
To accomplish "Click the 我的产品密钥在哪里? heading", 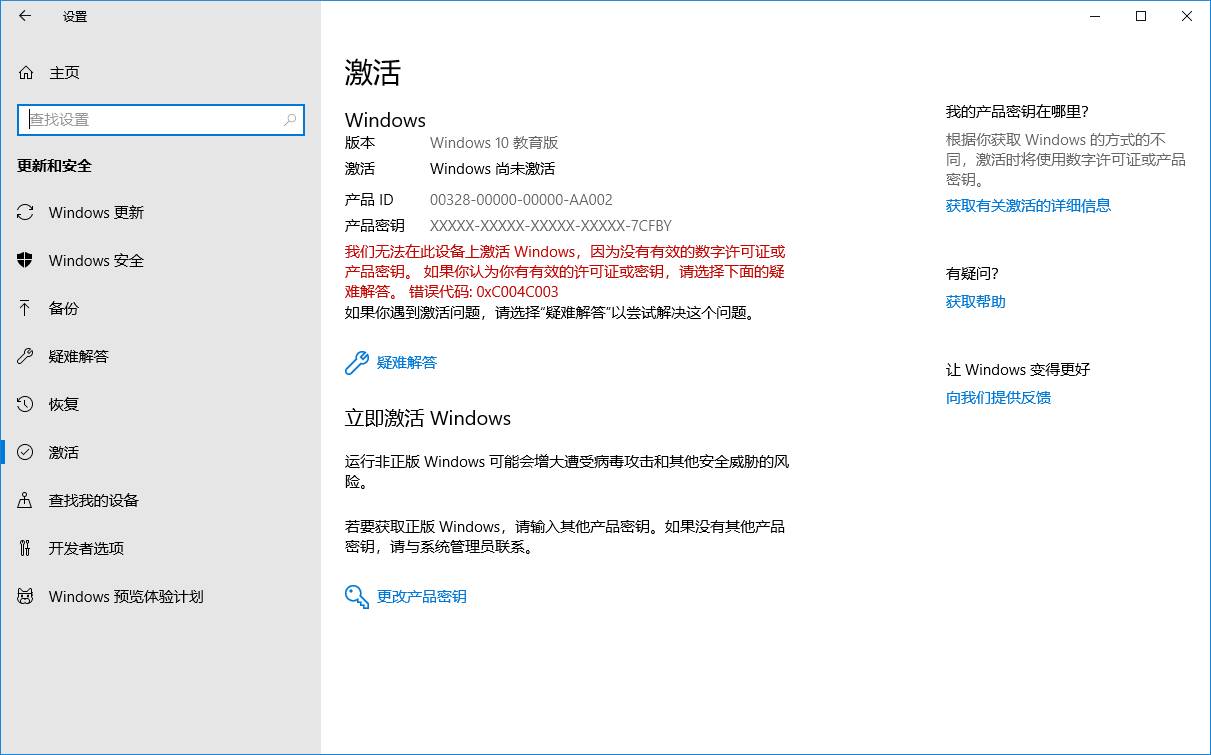I will [1017, 111].
